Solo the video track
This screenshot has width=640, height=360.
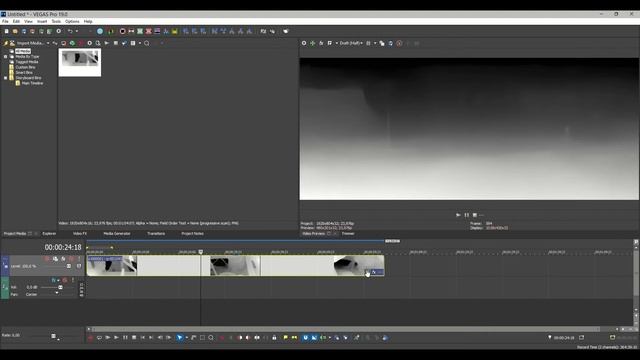coord(79,259)
